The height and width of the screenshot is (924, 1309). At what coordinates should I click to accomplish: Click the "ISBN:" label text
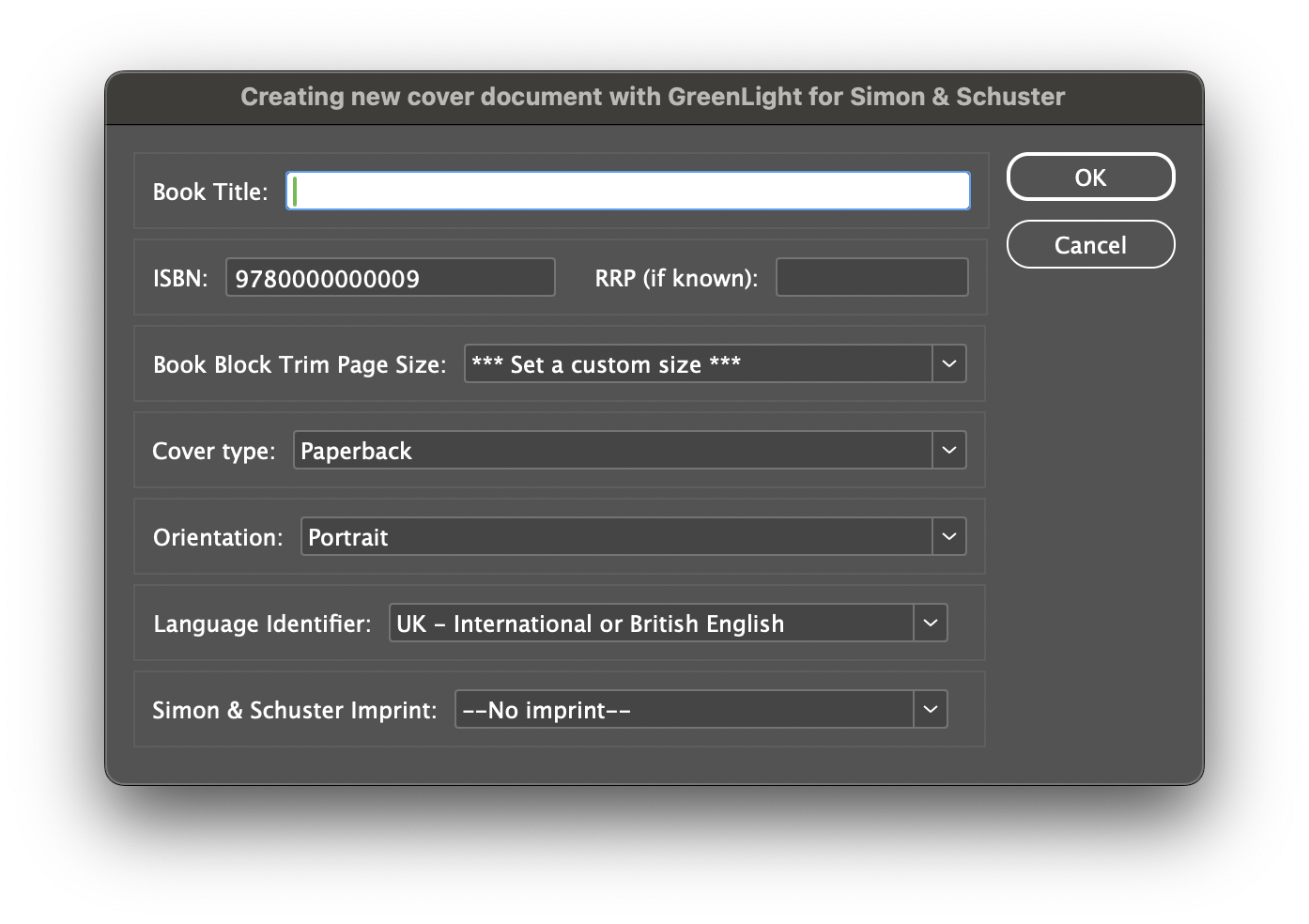click(180, 278)
